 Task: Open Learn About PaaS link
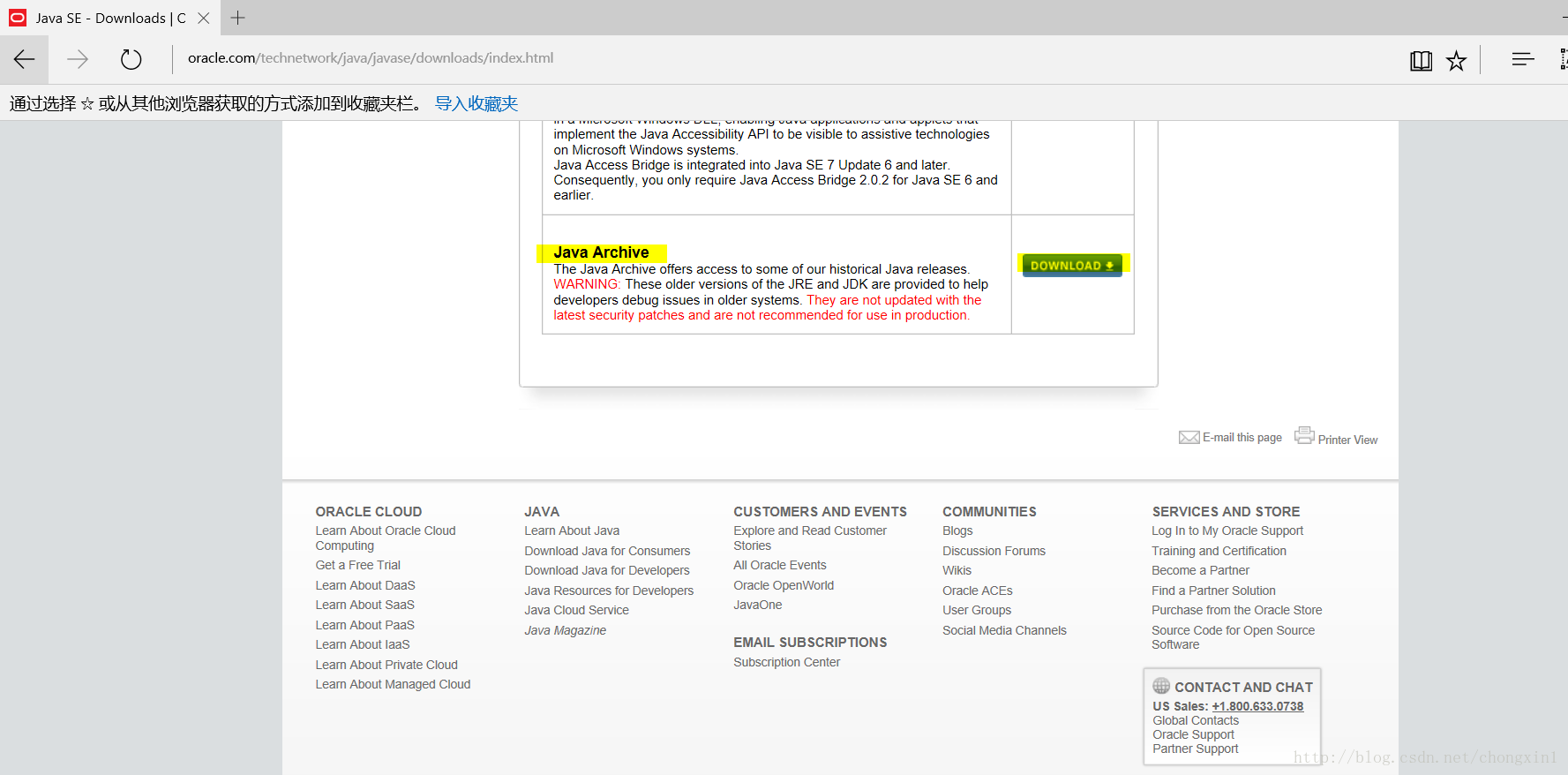(364, 625)
